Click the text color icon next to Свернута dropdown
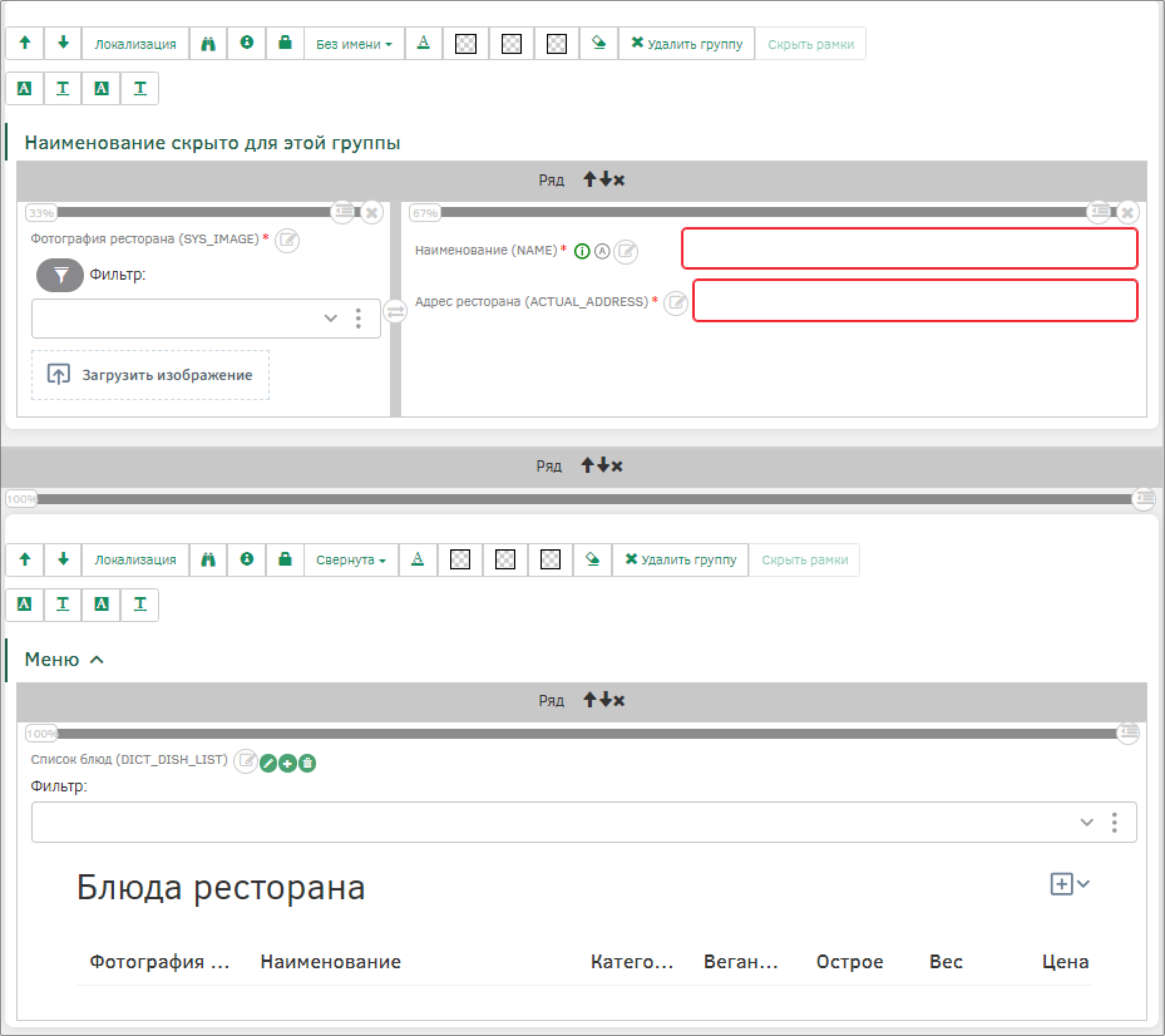 coord(418,559)
